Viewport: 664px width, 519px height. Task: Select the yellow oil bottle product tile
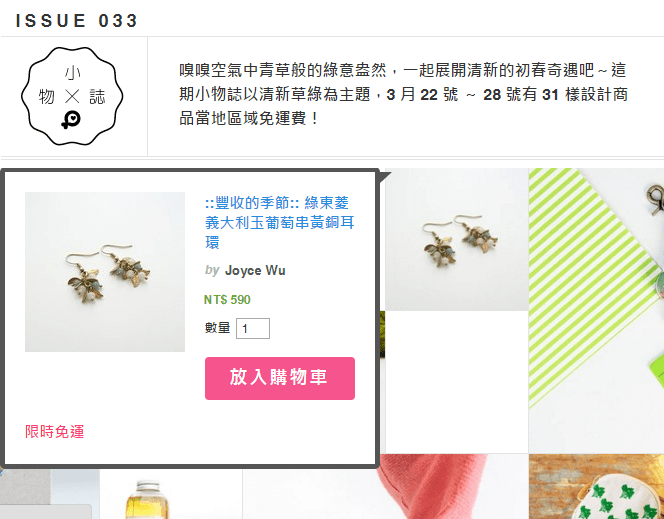click(171, 494)
